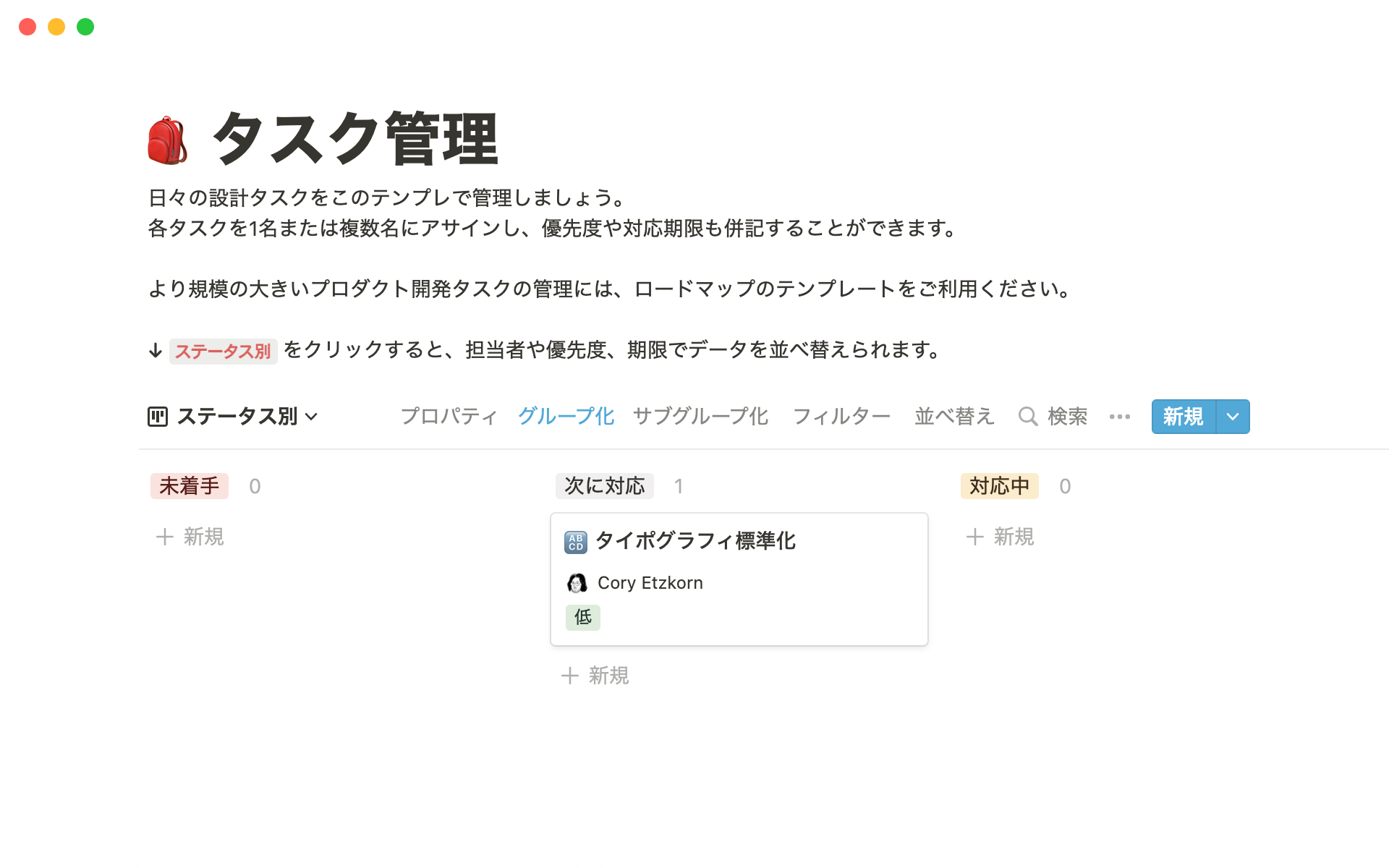Viewport: 1389px width, 868px height.
Task: Open the グループ化 grouping menu
Action: point(566,417)
